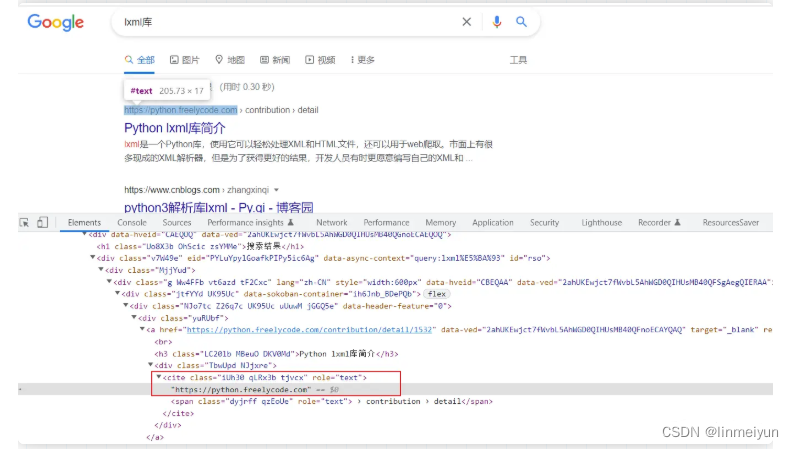The width and height of the screenshot is (794, 449).
Task: Open Performance insights panel
Action: (x=250, y=223)
